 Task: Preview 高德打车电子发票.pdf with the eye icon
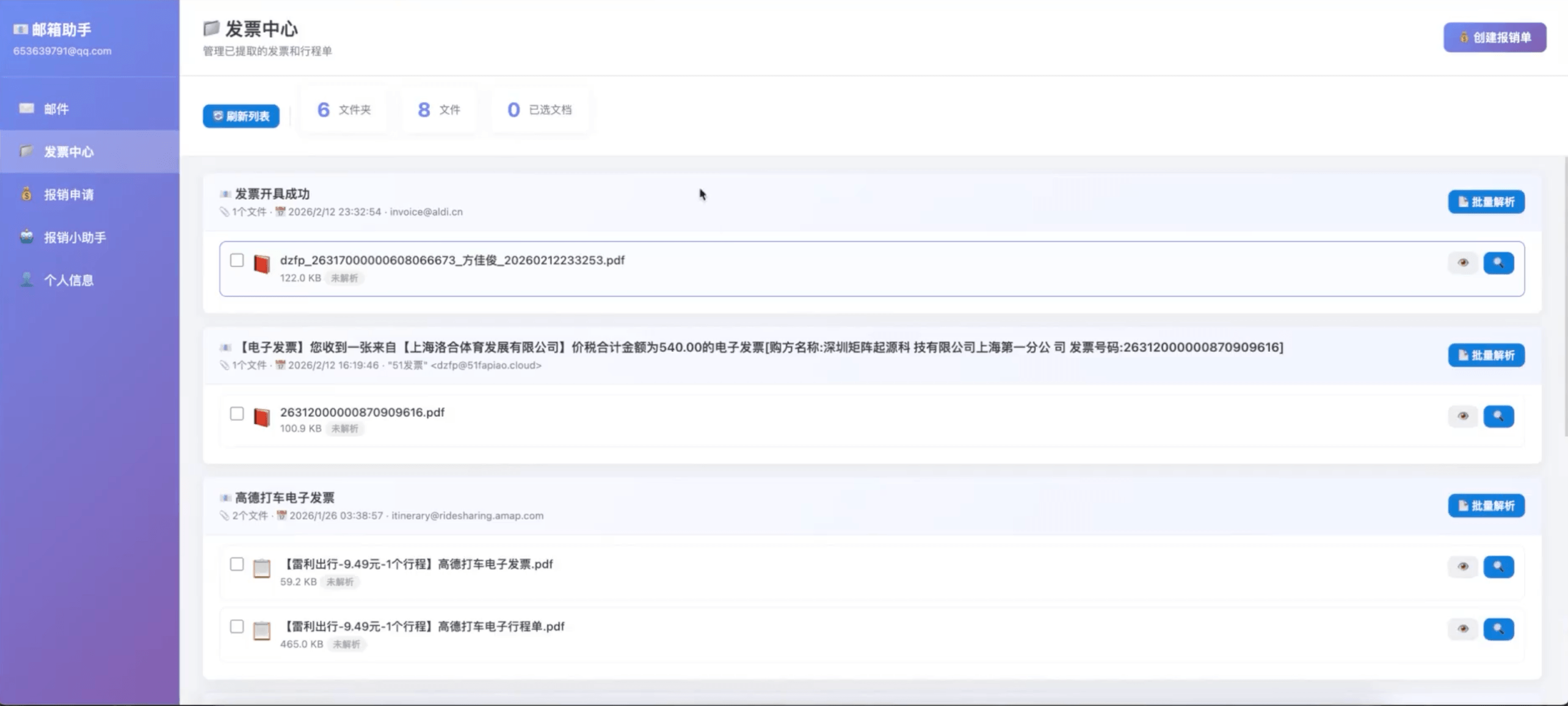1463,566
